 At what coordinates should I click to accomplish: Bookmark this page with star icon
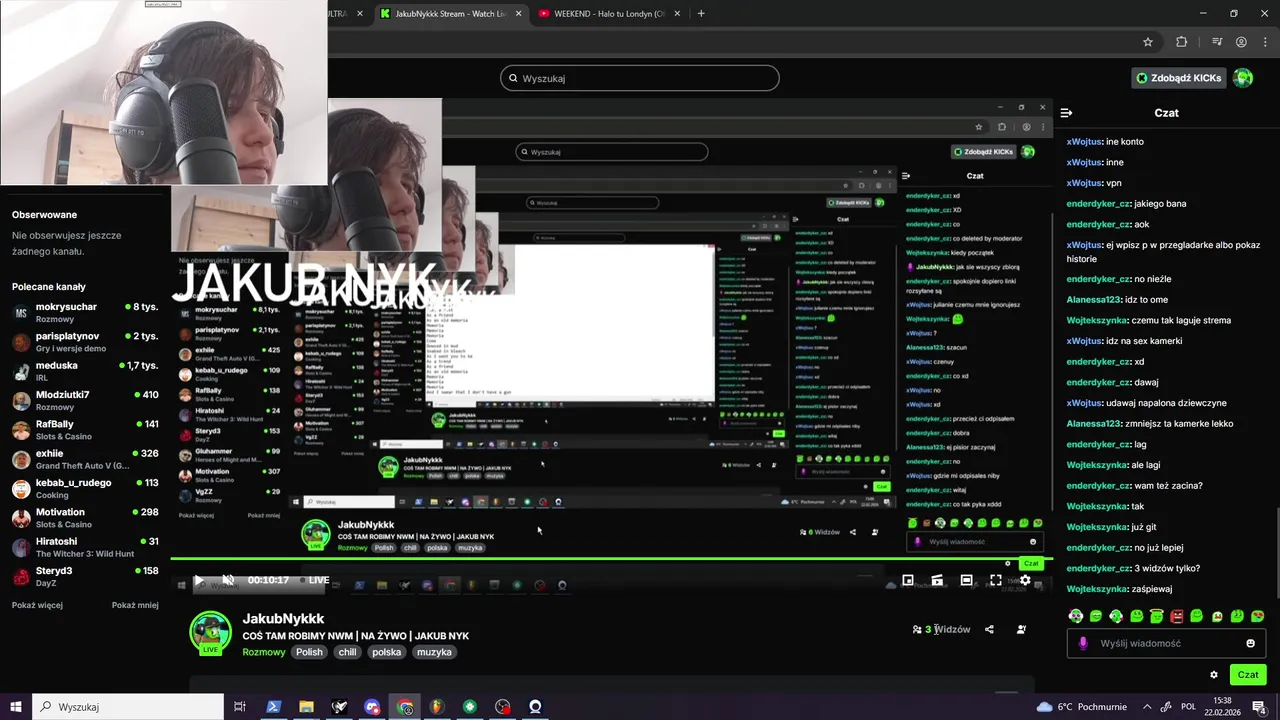coord(1148,42)
